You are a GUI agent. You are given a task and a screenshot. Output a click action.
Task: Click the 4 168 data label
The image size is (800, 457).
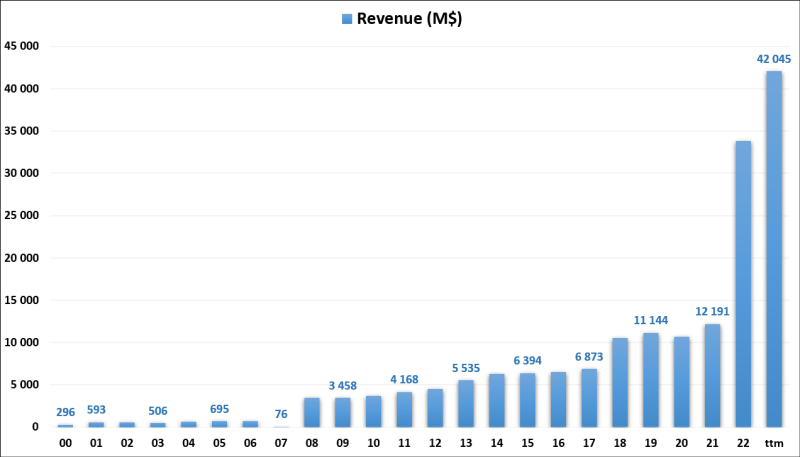[404, 379]
